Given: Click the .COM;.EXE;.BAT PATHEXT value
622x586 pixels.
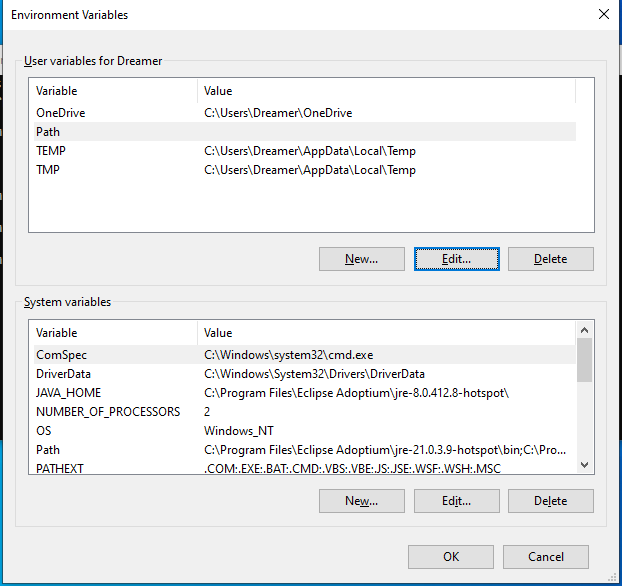Looking at the screenshot, I should coord(352,469).
